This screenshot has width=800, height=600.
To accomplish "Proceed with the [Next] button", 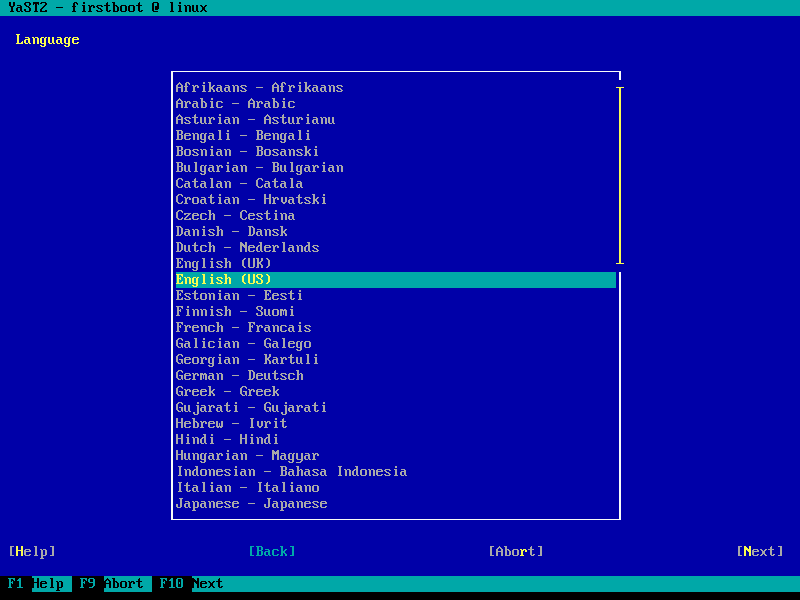I will (760, 552).
